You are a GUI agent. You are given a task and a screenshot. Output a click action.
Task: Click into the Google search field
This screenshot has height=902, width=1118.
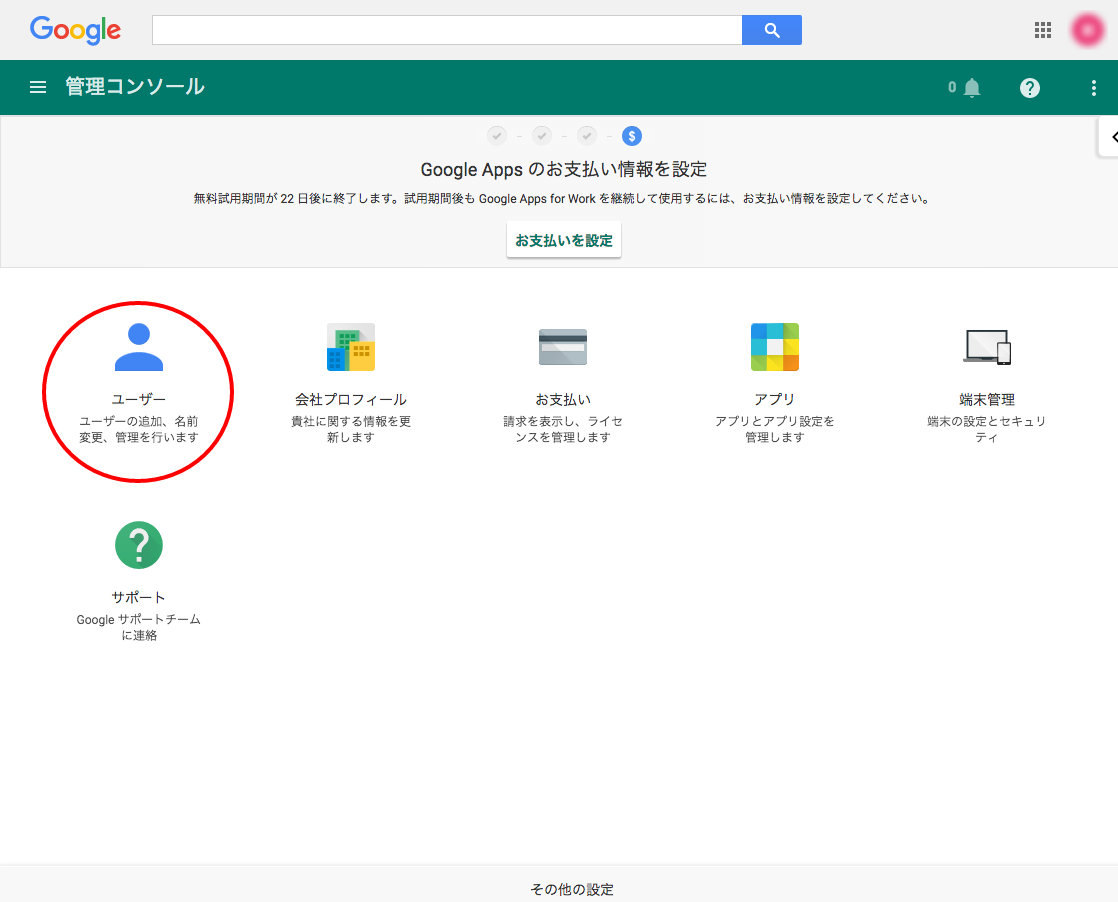pyautogui.click(x=447, y=30)
